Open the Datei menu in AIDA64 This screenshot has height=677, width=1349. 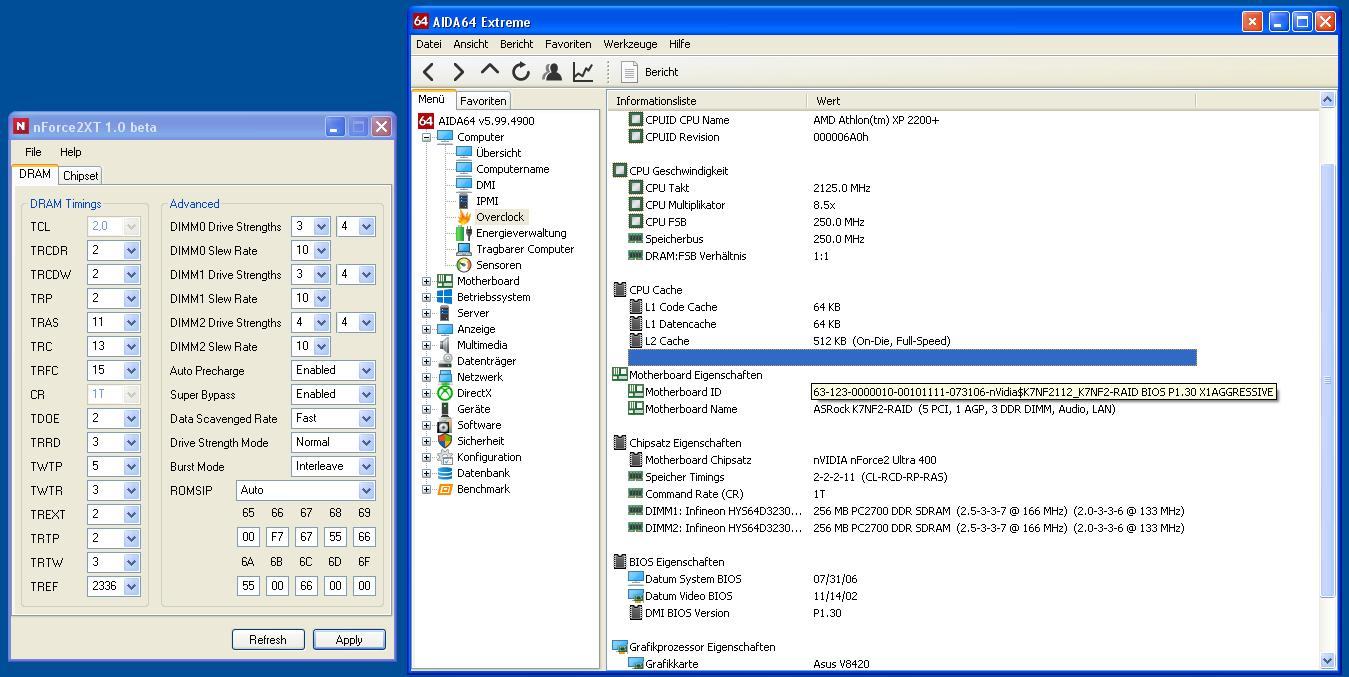pyautogui.click(x=429, y=44)
